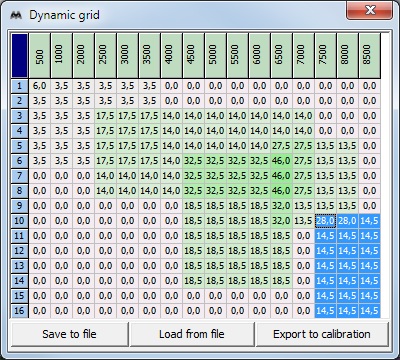Click the 6,0 cell in row 1
This screenshot has height=360, width=400.
click(x=40, y=86)
